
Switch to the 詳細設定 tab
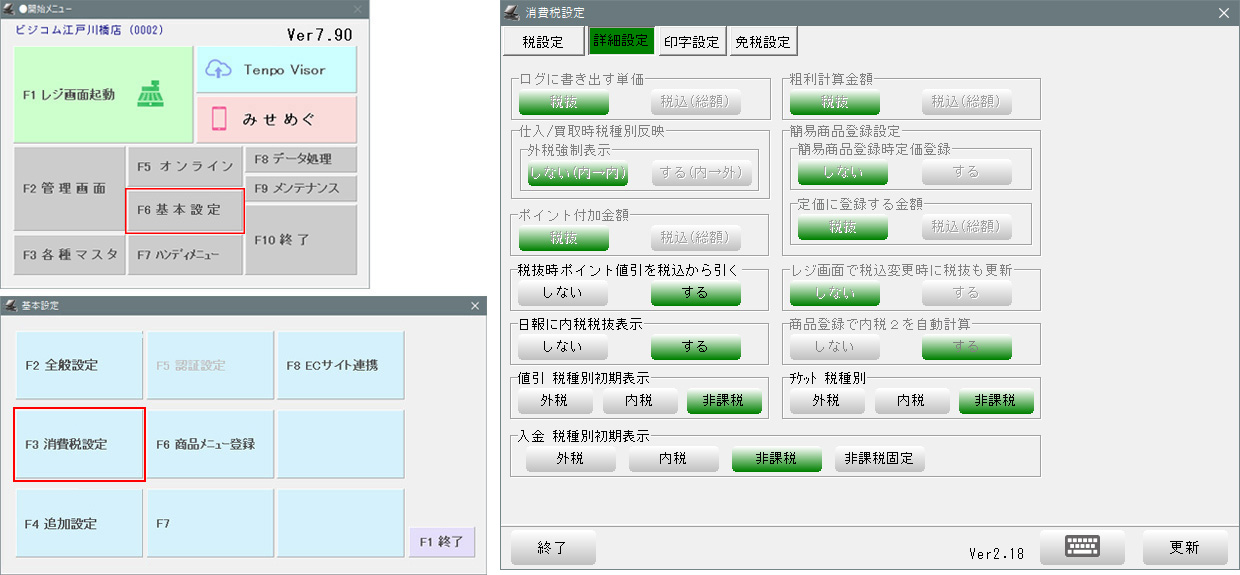pos(621,41)
